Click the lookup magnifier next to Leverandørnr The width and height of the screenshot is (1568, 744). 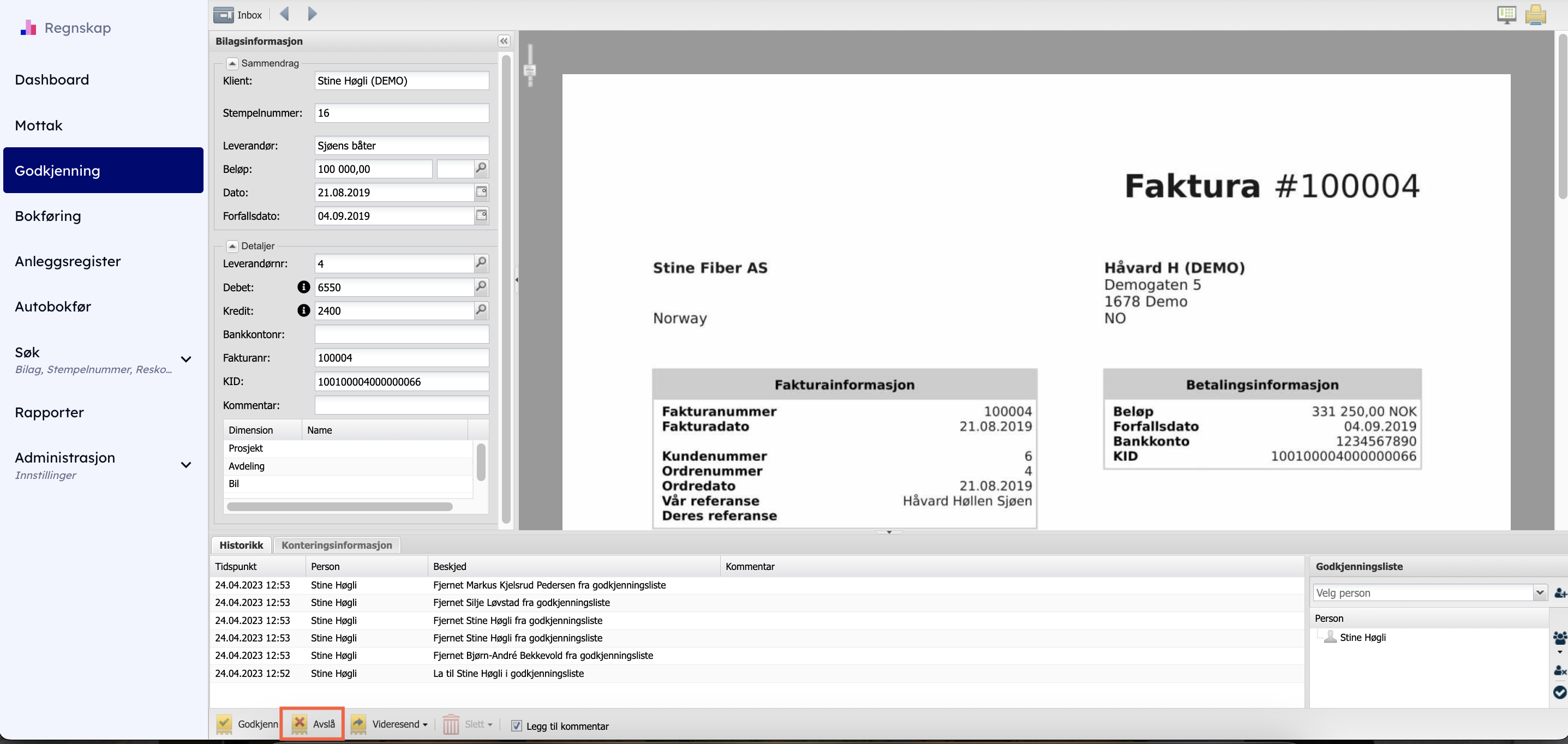(x=481, y=263)
